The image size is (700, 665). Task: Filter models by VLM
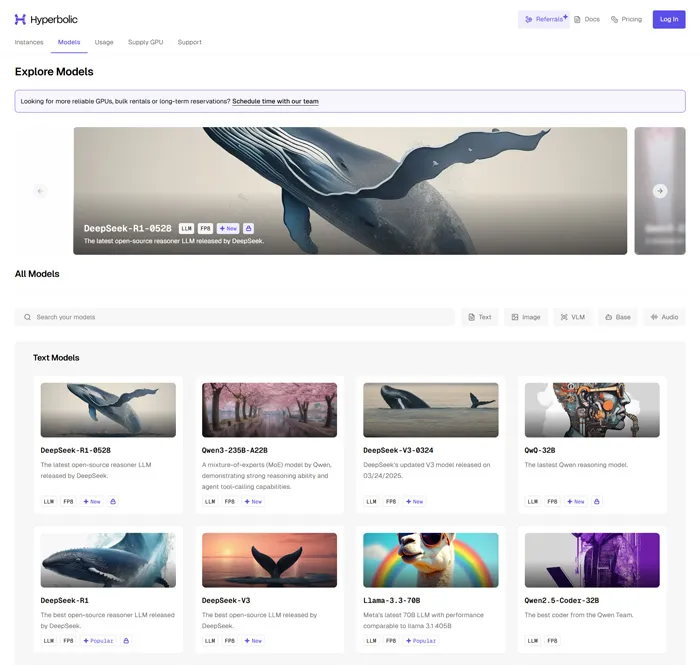573,317
